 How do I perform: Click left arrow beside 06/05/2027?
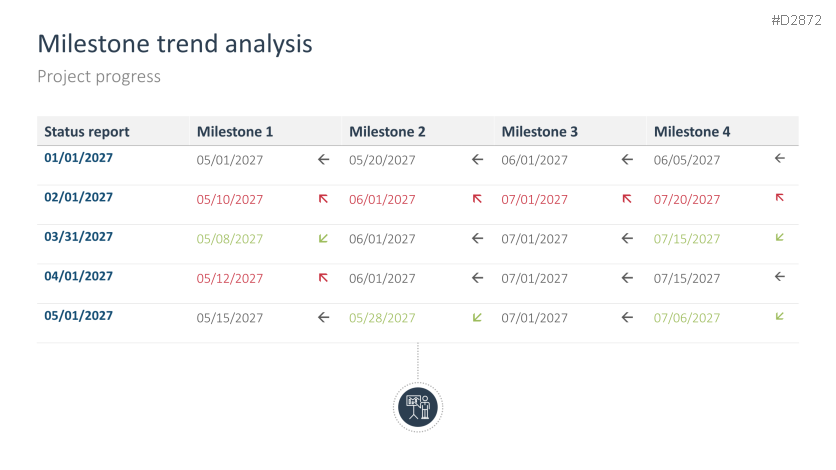pyautogui.click(x=779, y=158)
